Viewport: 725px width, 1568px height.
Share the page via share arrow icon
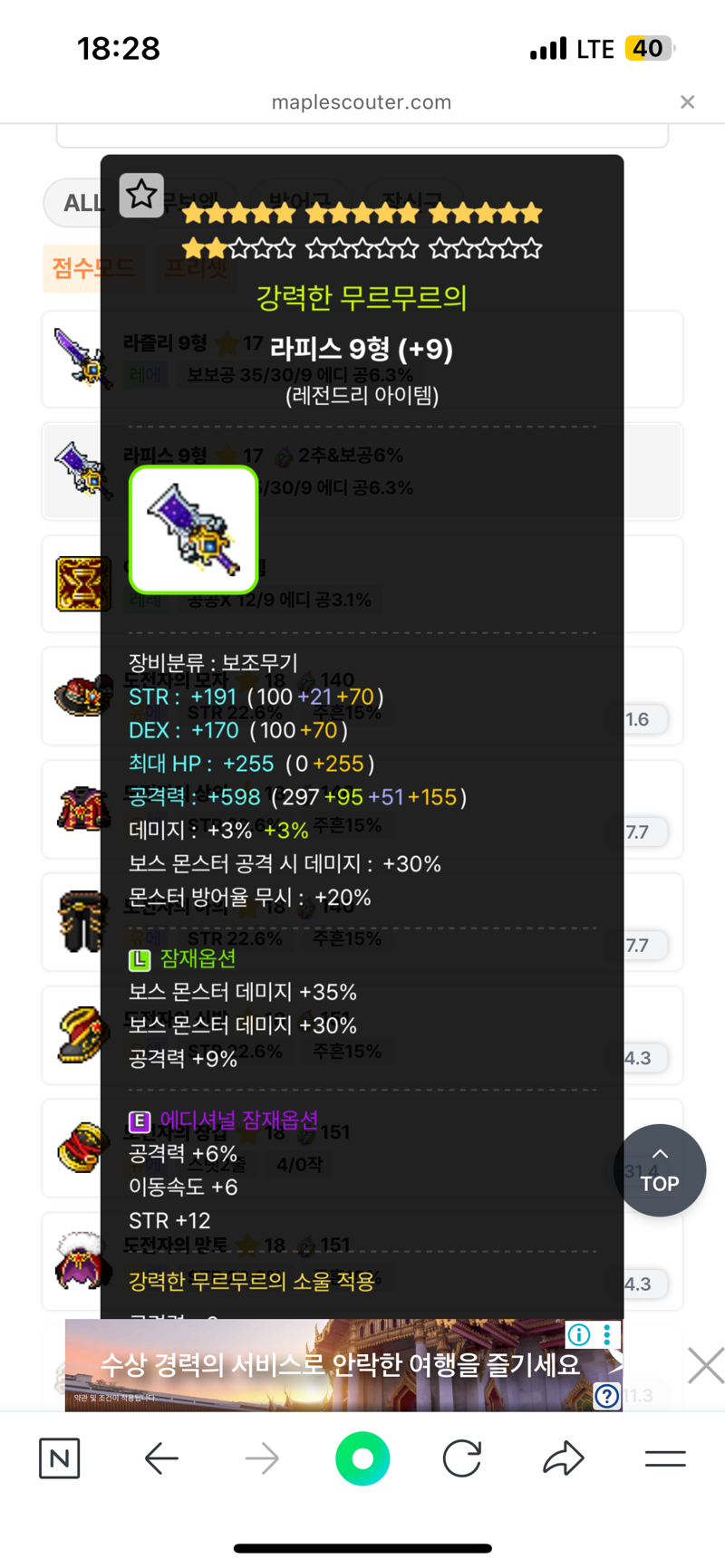click(x=564, y=1458)
